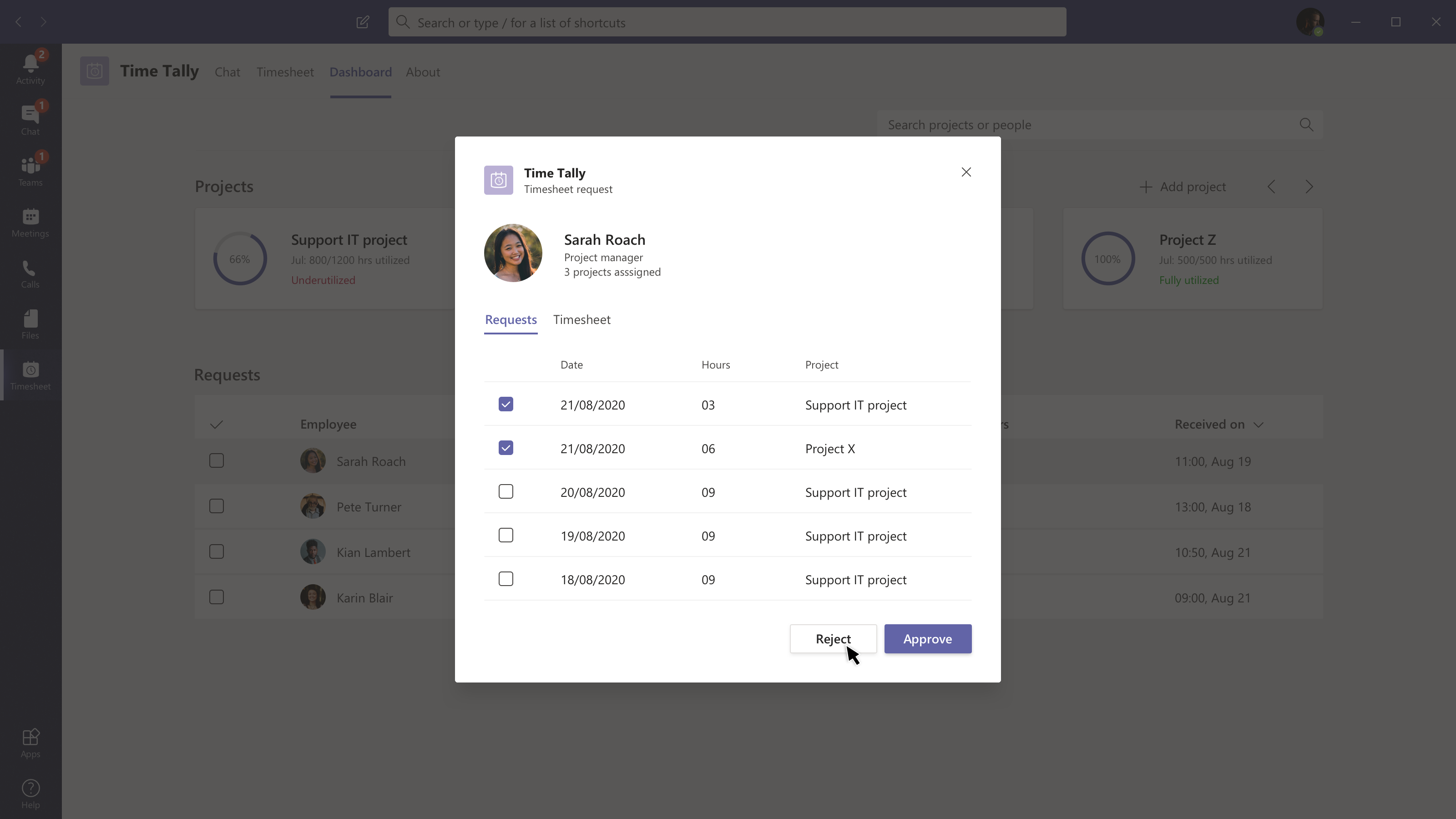
Task: Click Pete Turner's avatar in Requests list
Action: (x=313, y=506)
